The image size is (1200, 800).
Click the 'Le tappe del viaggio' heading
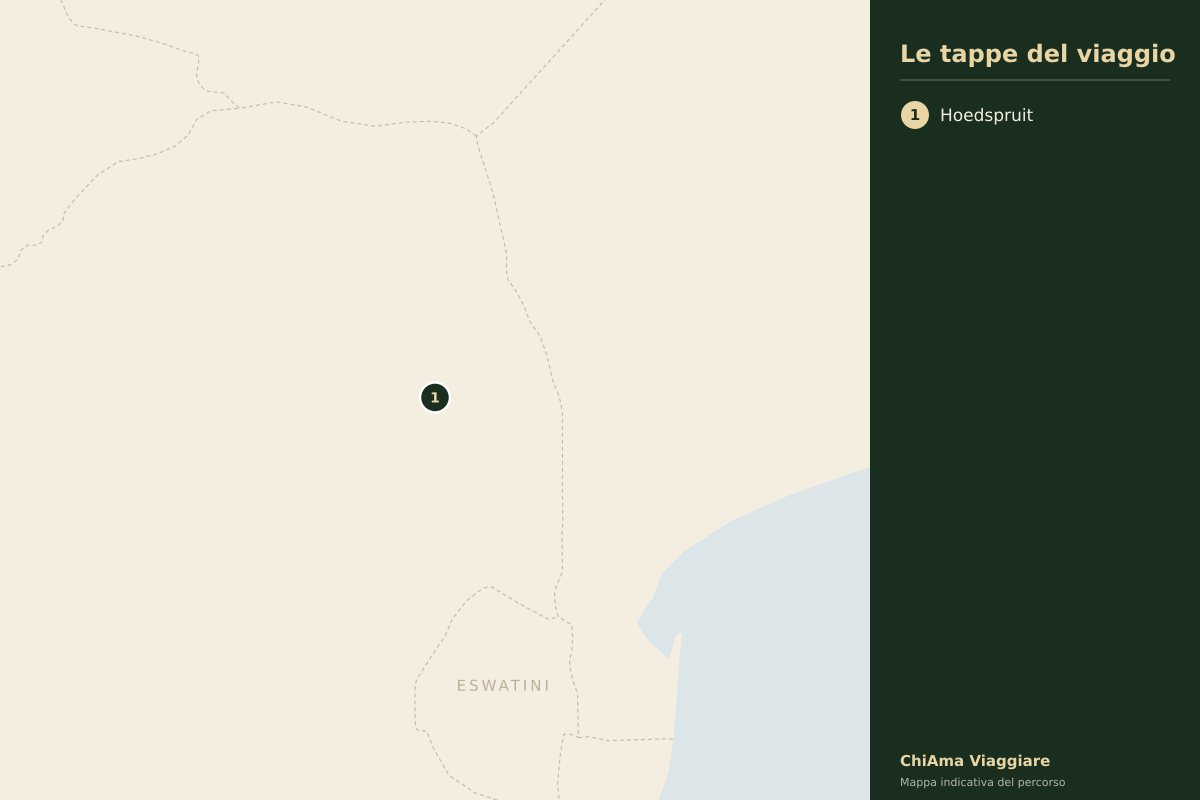[1037, 54]
